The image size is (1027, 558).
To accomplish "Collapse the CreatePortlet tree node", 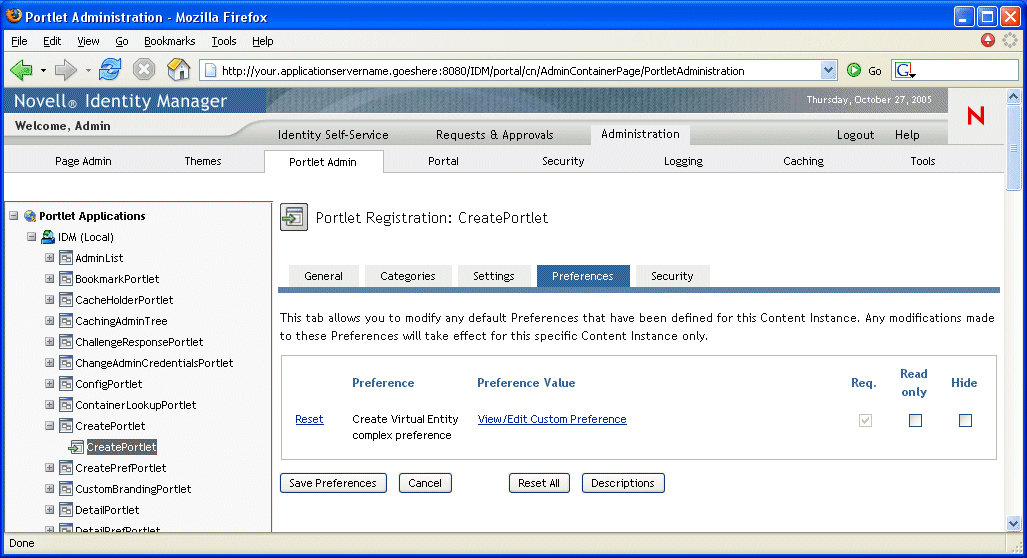I will click(x=50, y=426).
